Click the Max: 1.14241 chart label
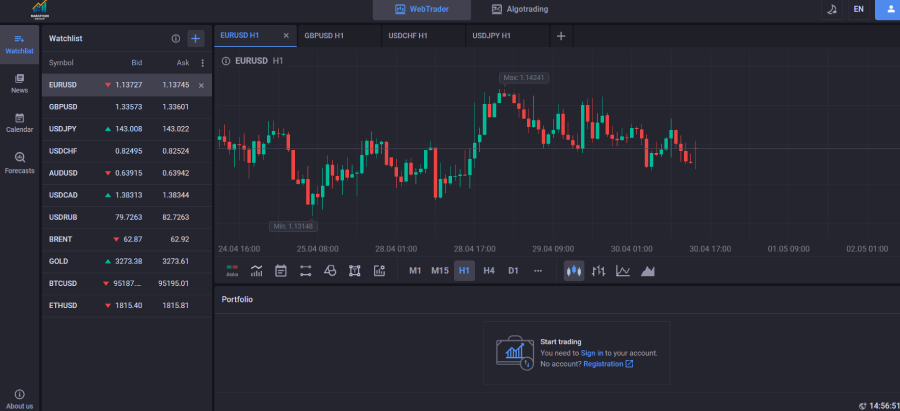This screenshot has width=900, height=411. pyautogui.click(x=523, y=77)
